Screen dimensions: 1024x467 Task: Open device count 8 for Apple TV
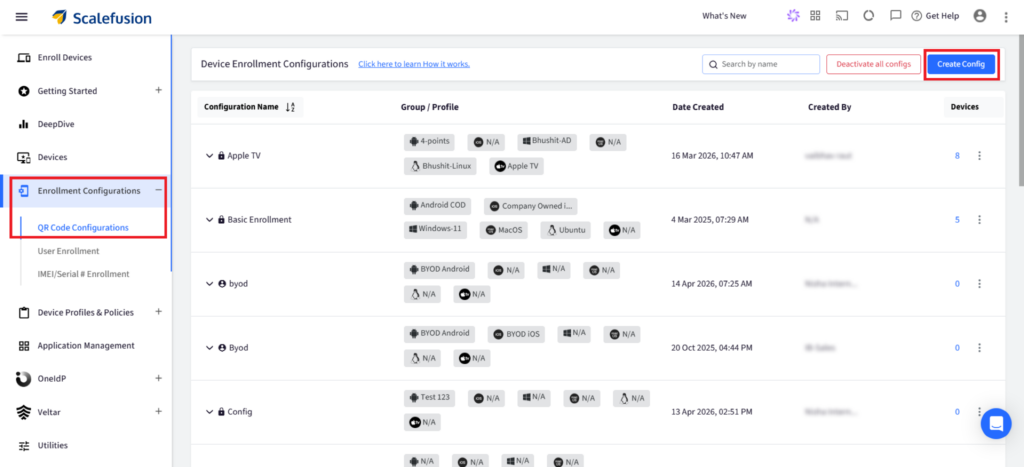(957, 156)
